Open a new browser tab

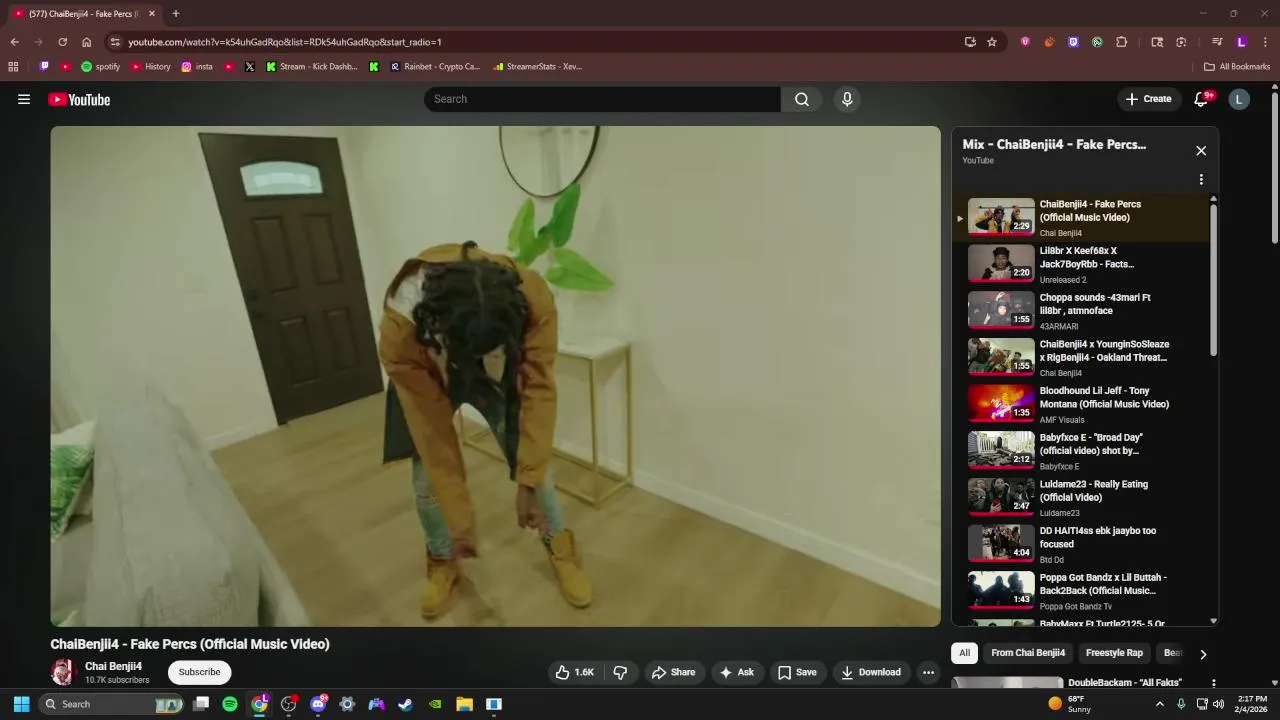click(175, 13)
